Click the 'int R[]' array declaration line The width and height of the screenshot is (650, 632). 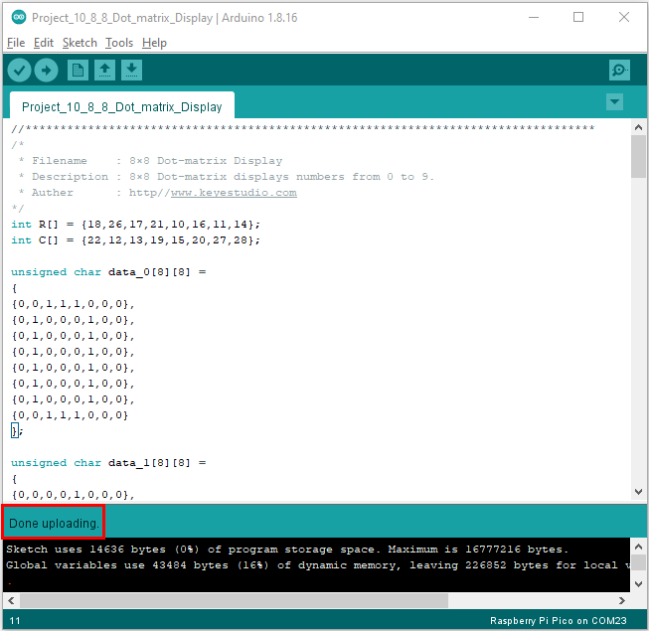point(136,224)
